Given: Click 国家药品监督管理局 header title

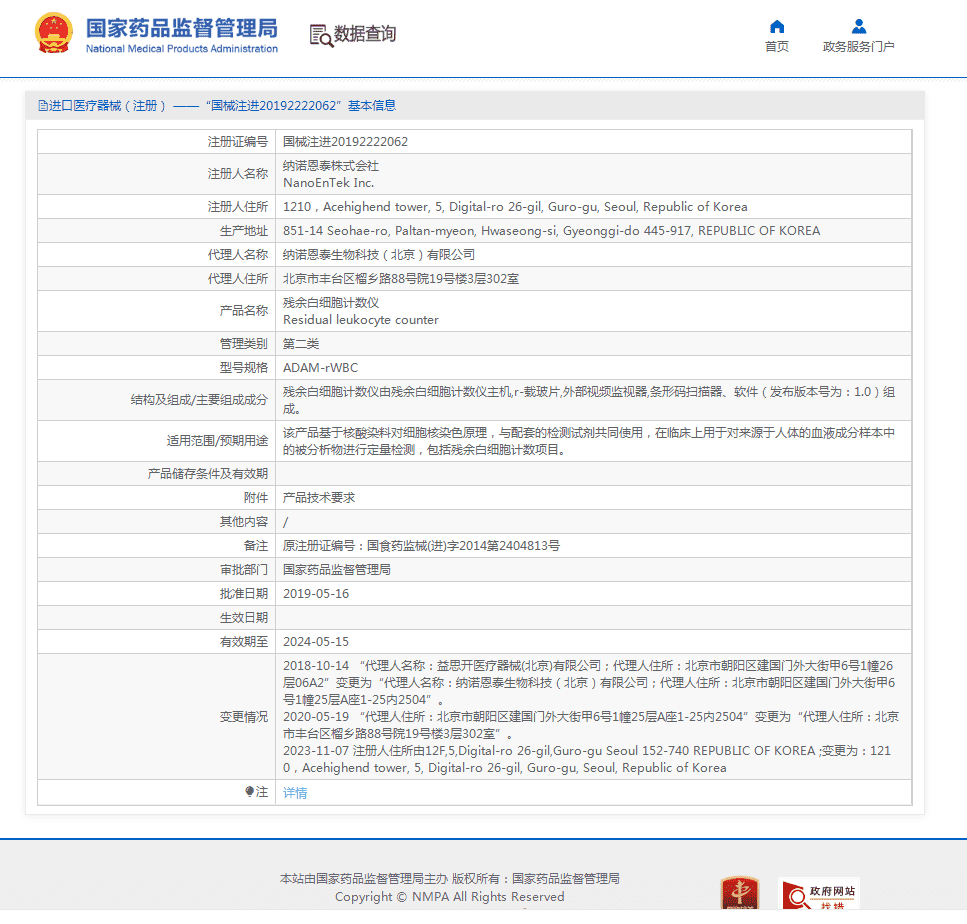Looking at the screenshot, I should tap(181, 28).
